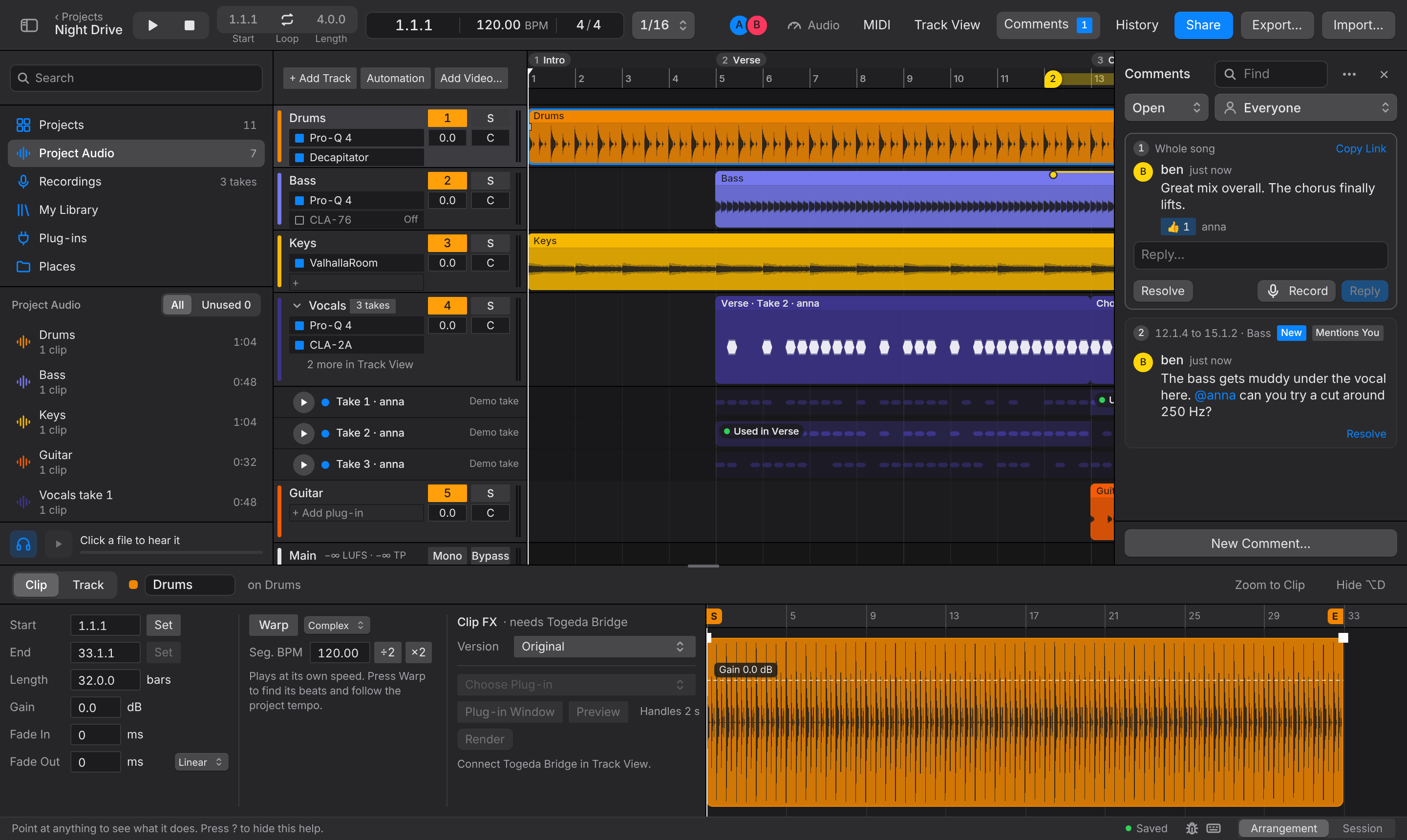
Task: Open Plug-ins in the sidebar
Action: pyautogui.click(x=136, y=238)
